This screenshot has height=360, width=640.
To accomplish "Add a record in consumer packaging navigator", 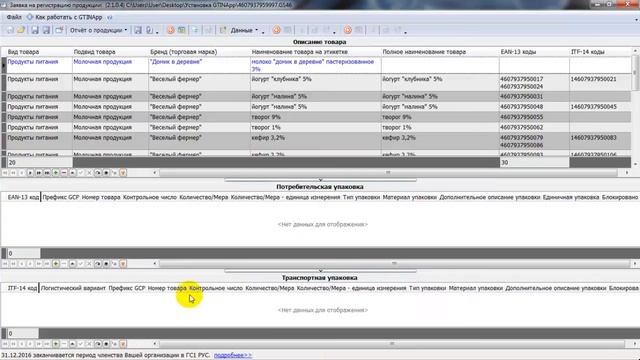I will pos(56,264).
